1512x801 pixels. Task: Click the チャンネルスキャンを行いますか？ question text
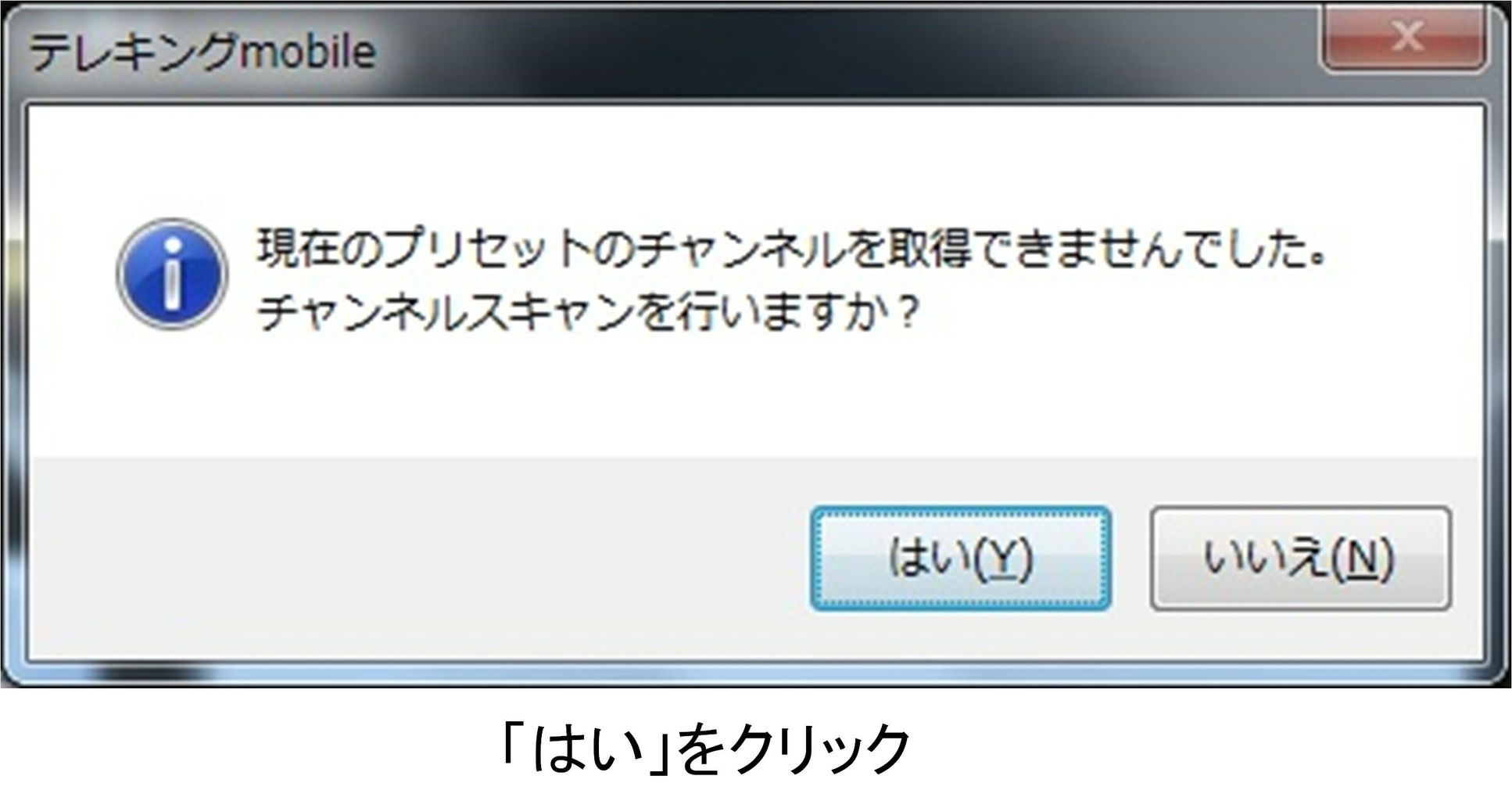coord(588,314)
